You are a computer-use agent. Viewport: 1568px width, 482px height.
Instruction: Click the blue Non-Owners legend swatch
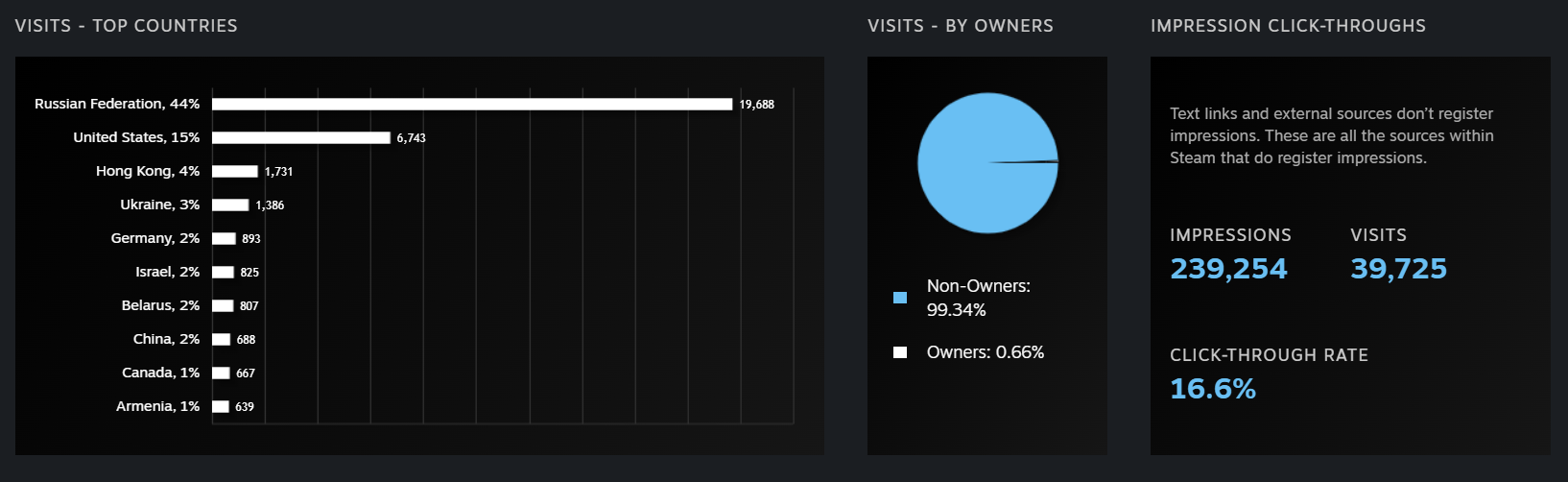pos(900,298)
